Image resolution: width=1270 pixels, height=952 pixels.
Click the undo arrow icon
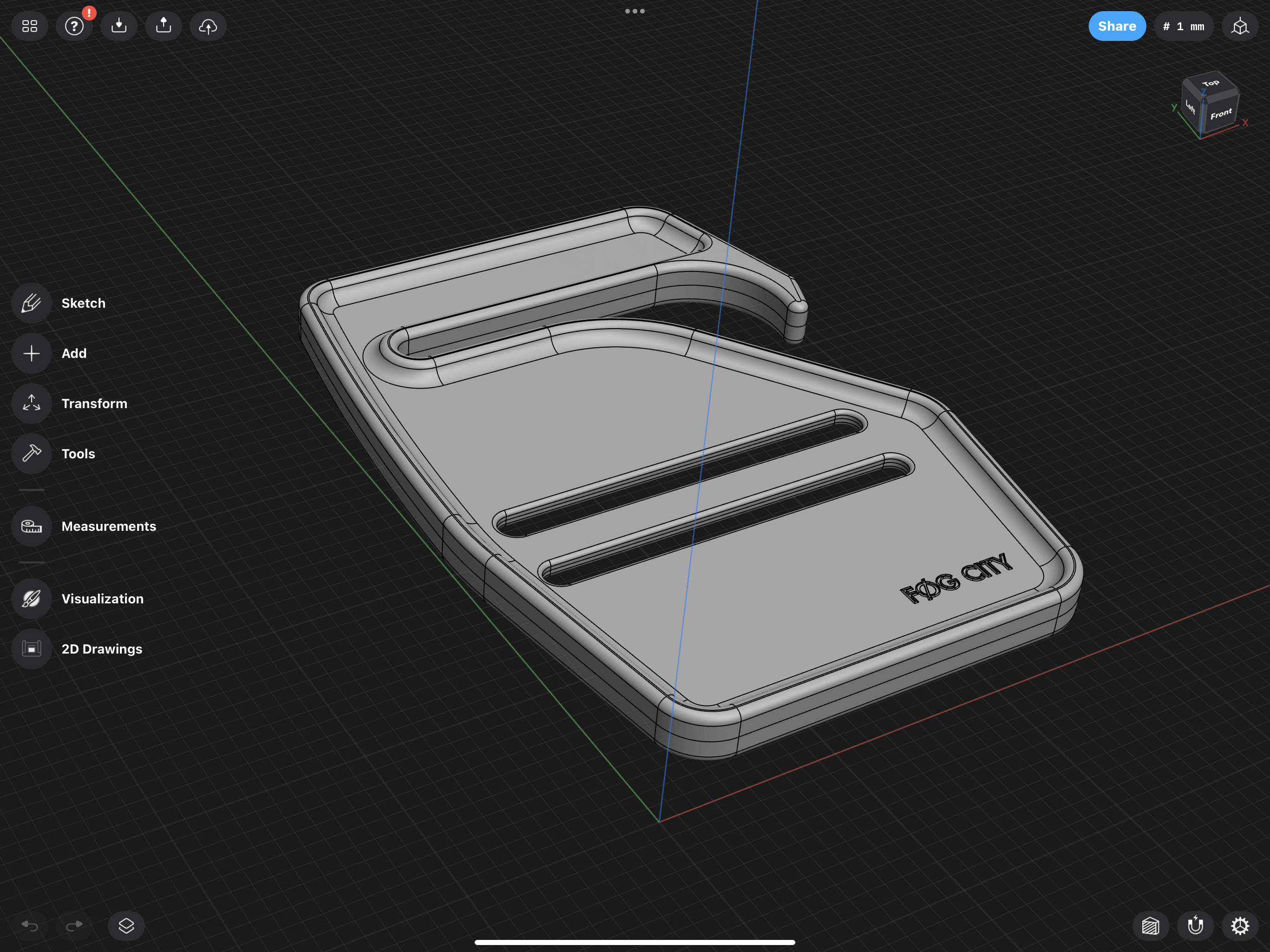tap(30, 926)
